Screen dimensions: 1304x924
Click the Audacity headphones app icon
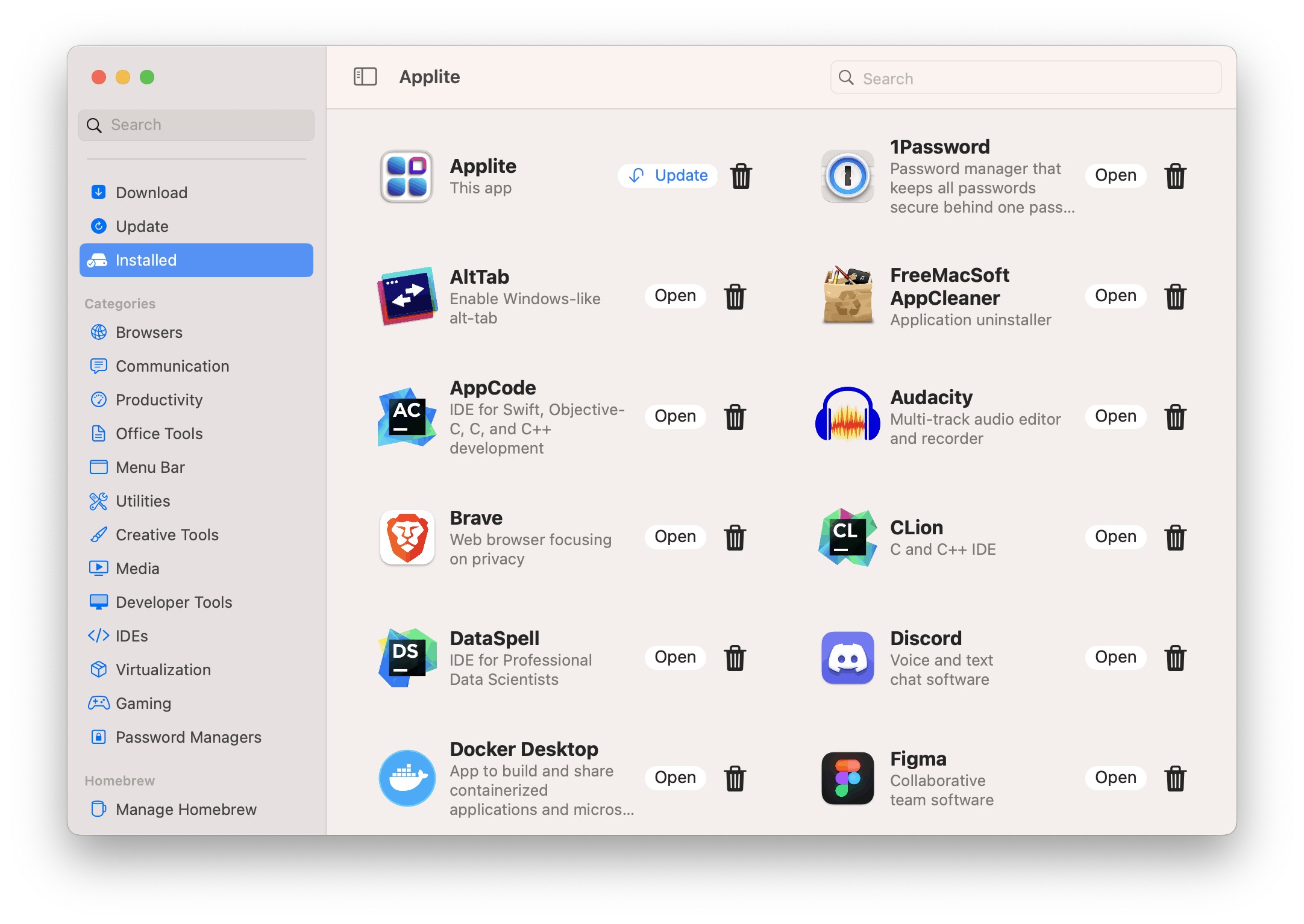846,417
